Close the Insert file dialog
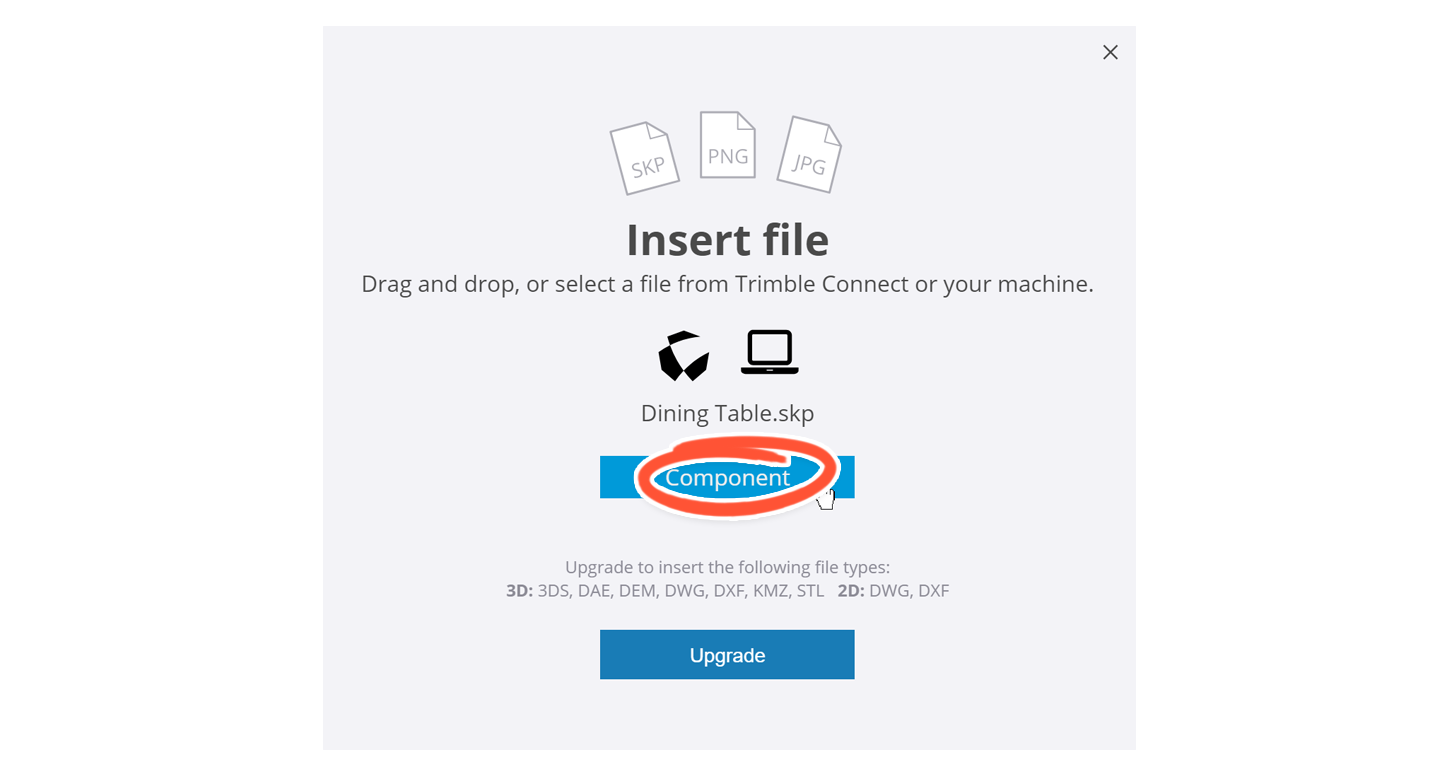The image size is (1440, 766). tap(1110, 52)
